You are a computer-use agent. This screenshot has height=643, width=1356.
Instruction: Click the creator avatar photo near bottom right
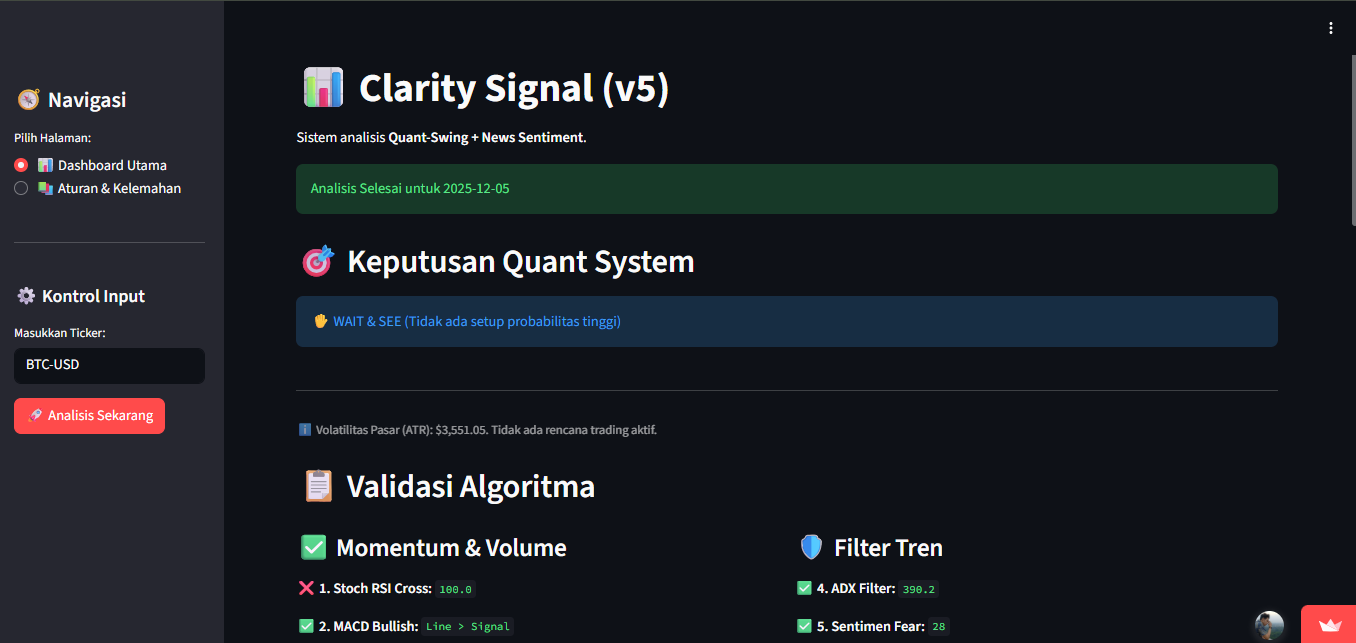[1268, 625]
